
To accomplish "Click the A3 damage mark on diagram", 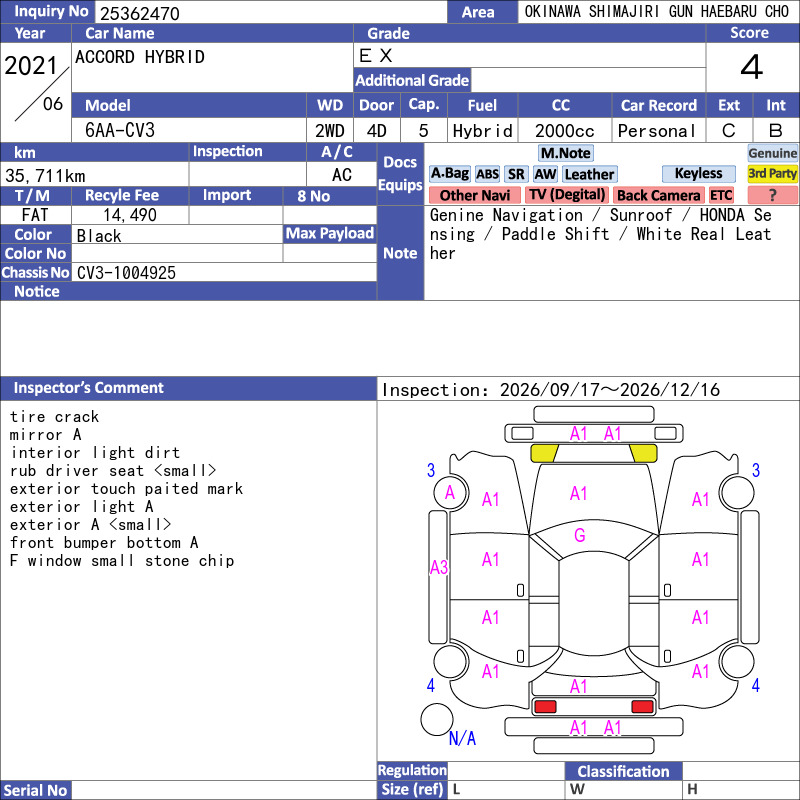I will (439, 567).
